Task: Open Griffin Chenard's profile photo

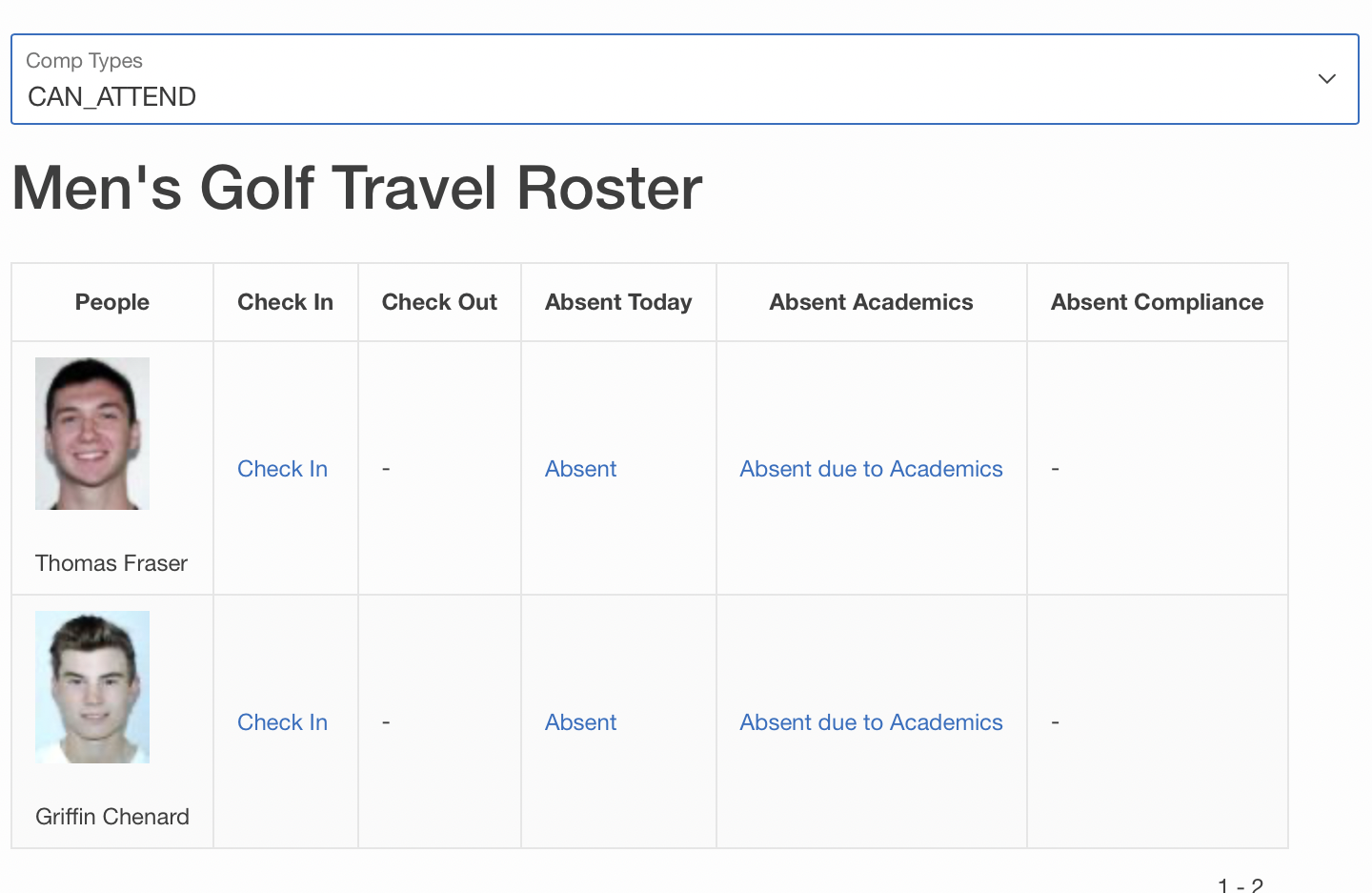Action: point(92,687)
